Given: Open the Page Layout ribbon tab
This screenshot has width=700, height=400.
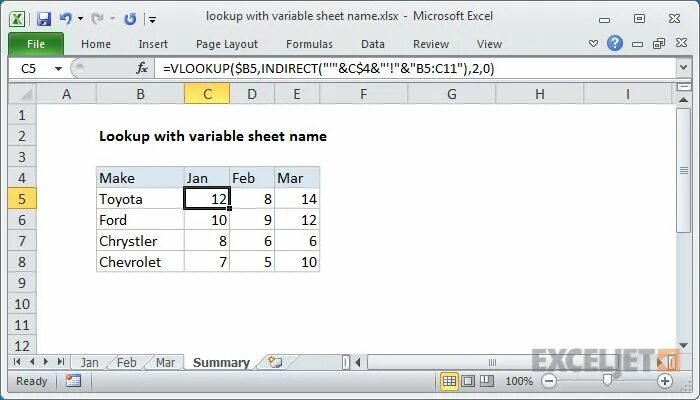Looking at the screenshot, I should click(227, 44).
